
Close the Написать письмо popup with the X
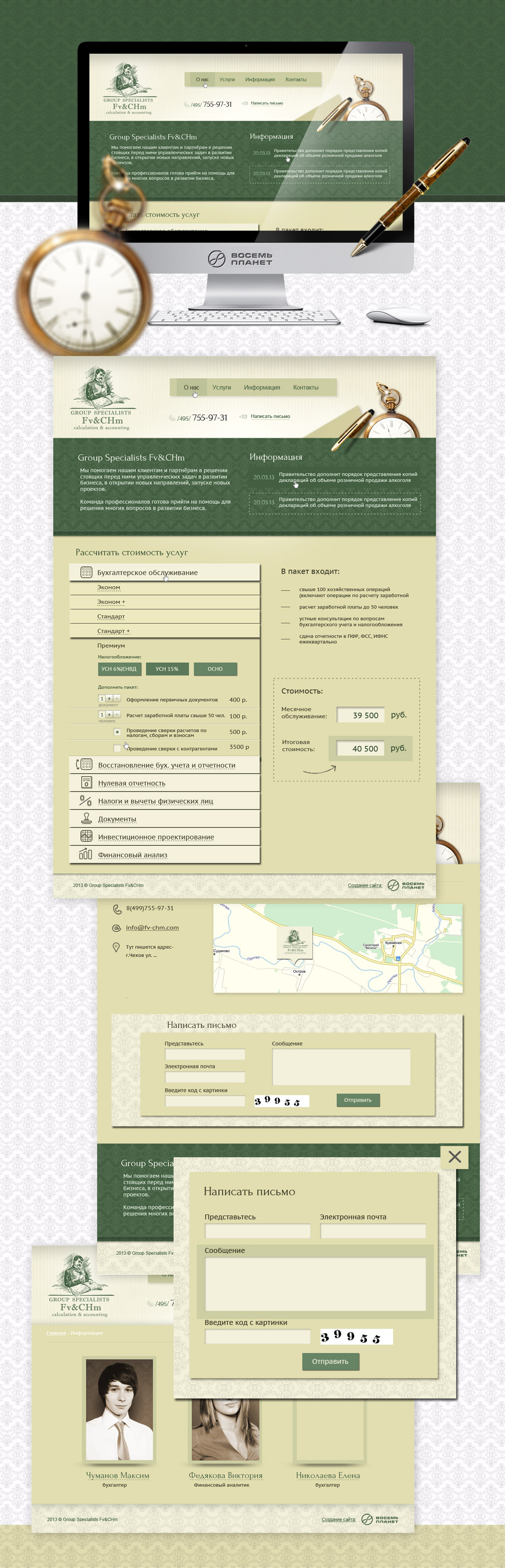(x=455, y=1156)
